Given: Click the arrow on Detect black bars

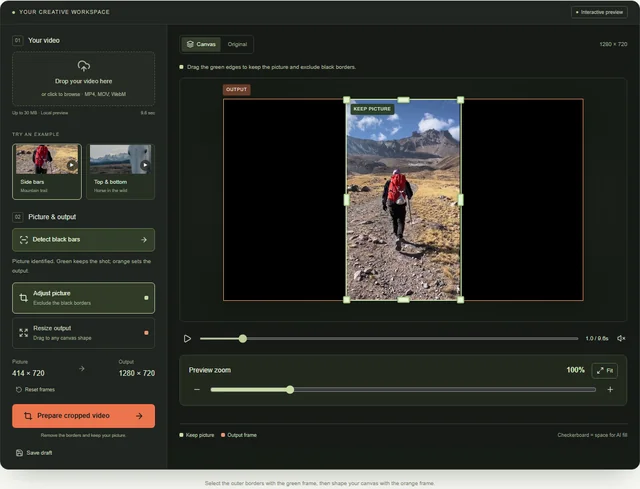Looking at the screenshot, I should (144, 240).
